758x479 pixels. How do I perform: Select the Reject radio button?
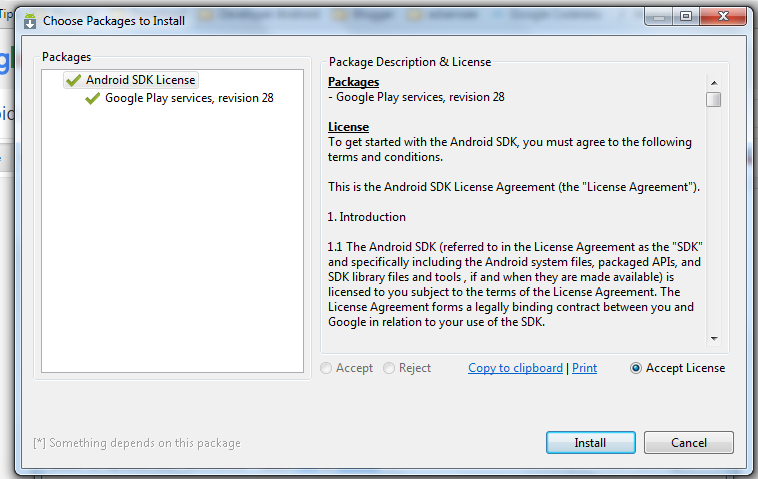pos(389,368)
